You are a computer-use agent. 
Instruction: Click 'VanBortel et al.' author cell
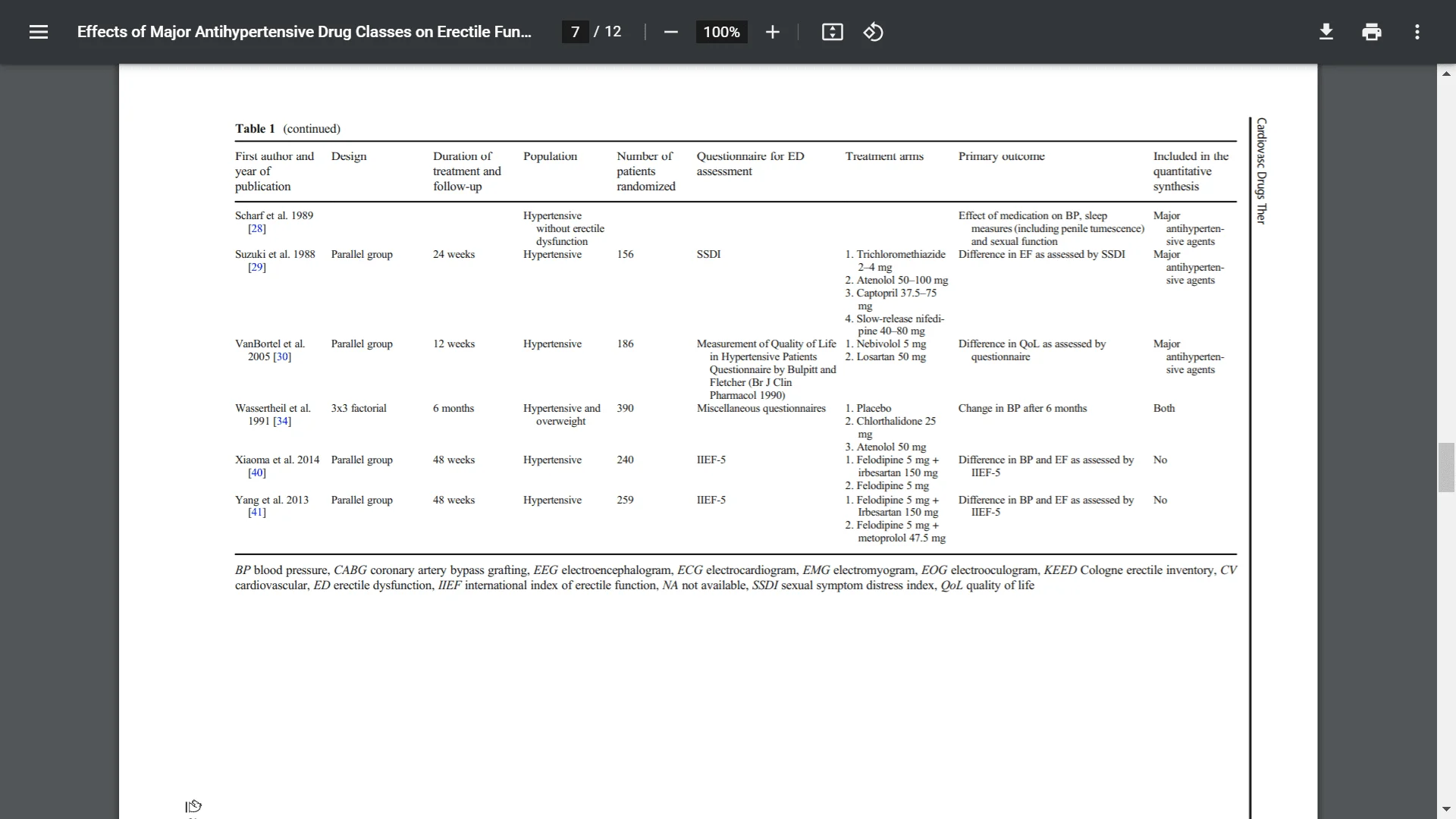point(270,344)
